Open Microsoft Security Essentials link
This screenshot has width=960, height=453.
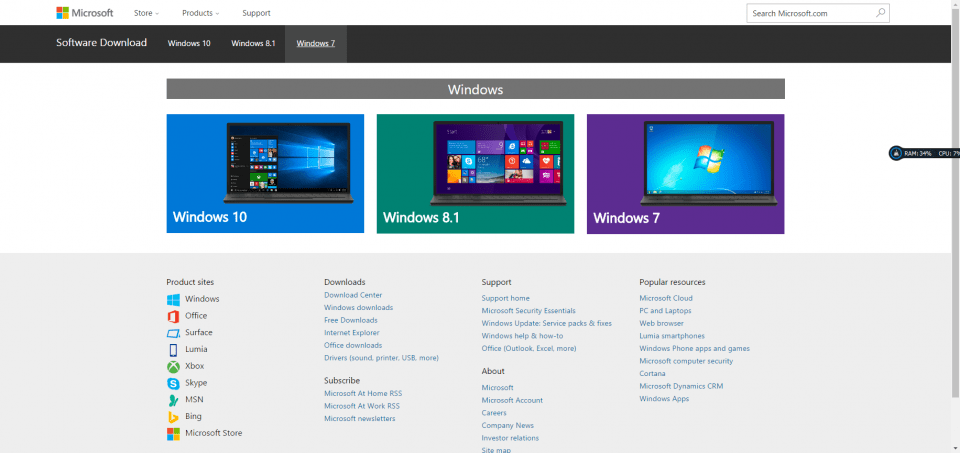(528, 311)
